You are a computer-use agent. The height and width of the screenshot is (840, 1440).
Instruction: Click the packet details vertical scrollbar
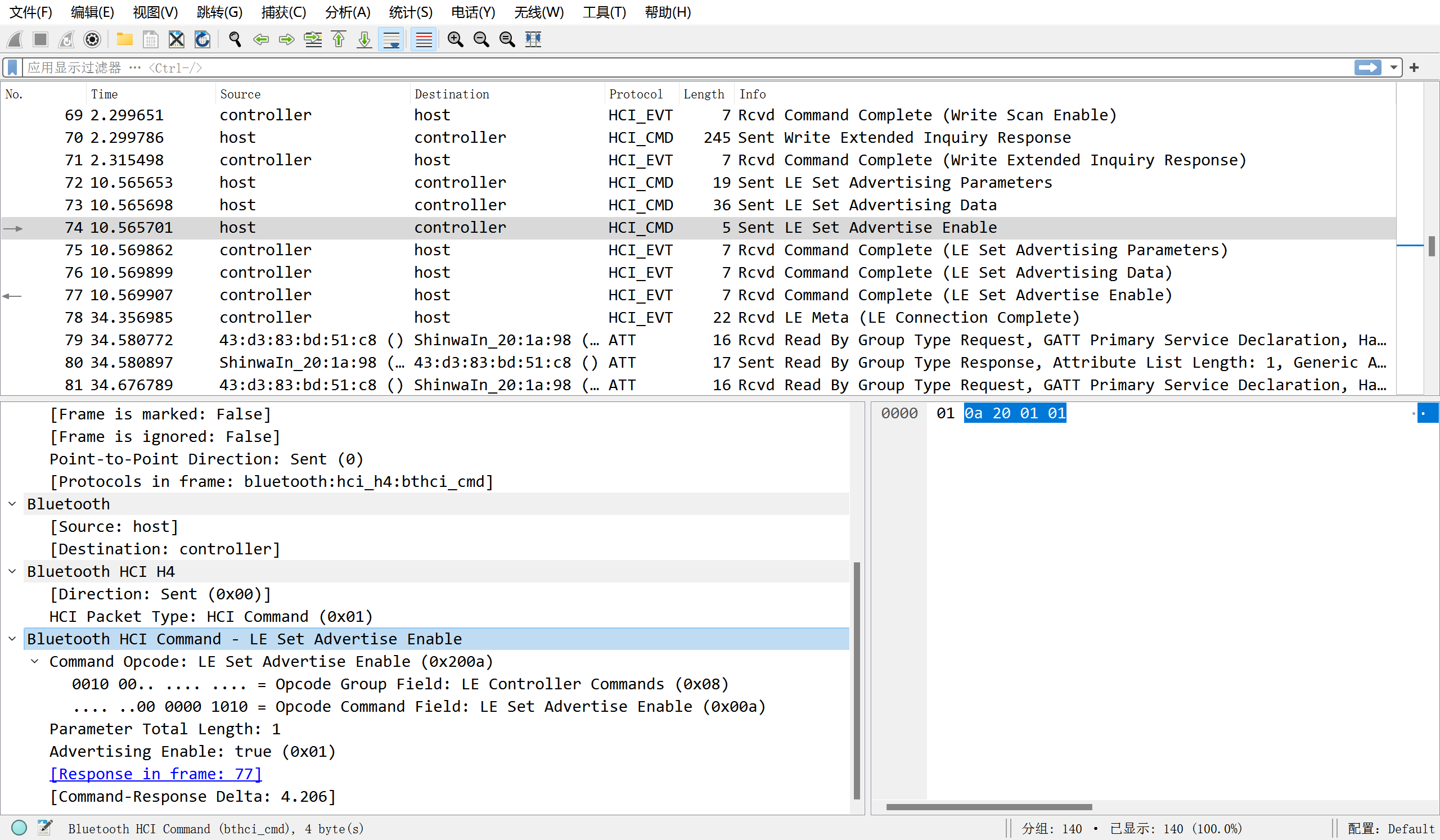pos(857,681)
